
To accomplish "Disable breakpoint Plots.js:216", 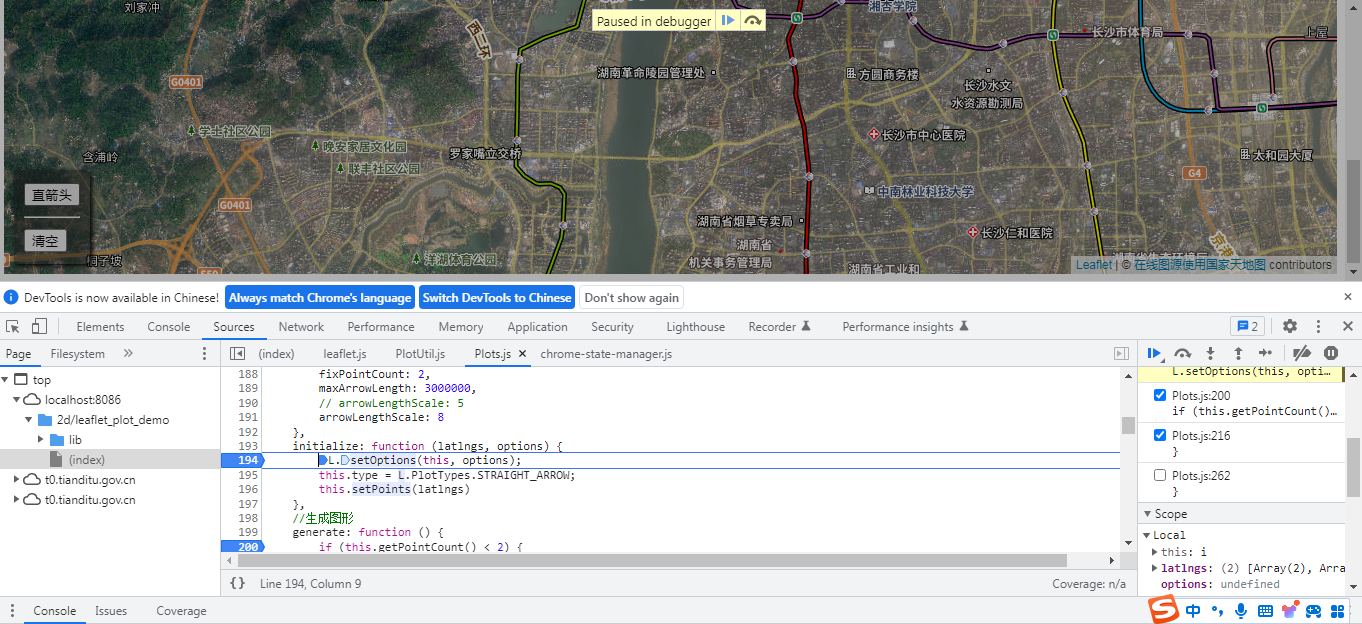I will coord(1160,436).
